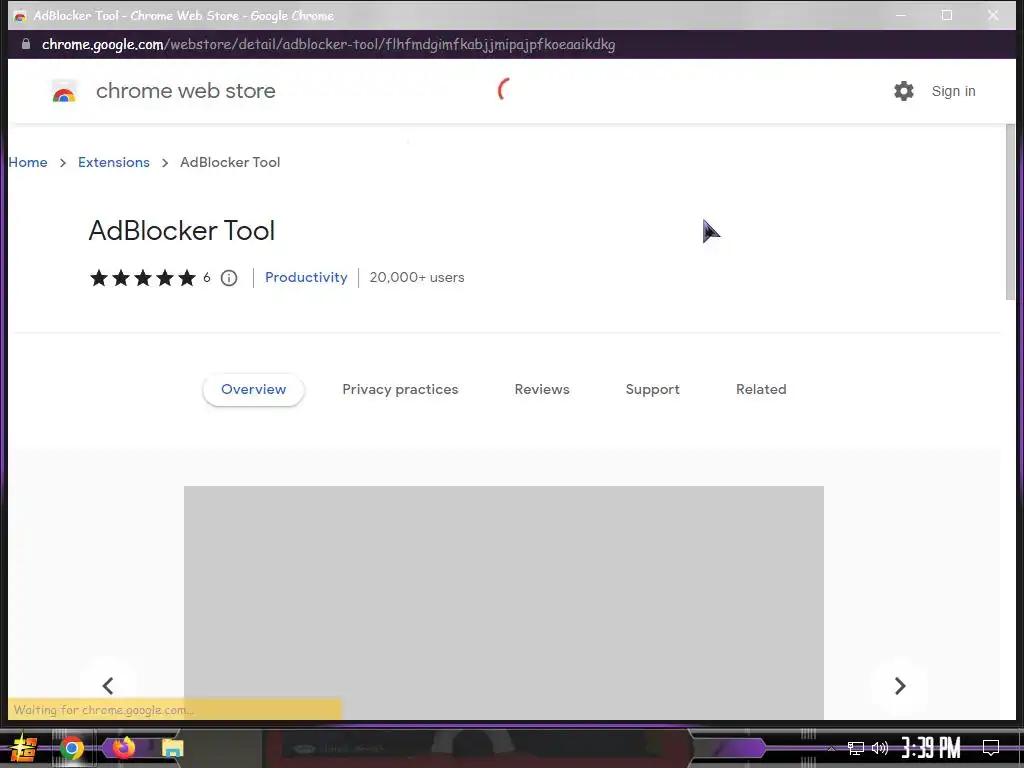Click the gray screenshot preview placeholder
Viewport: 1024px width, 768px height.
point(504,603)
